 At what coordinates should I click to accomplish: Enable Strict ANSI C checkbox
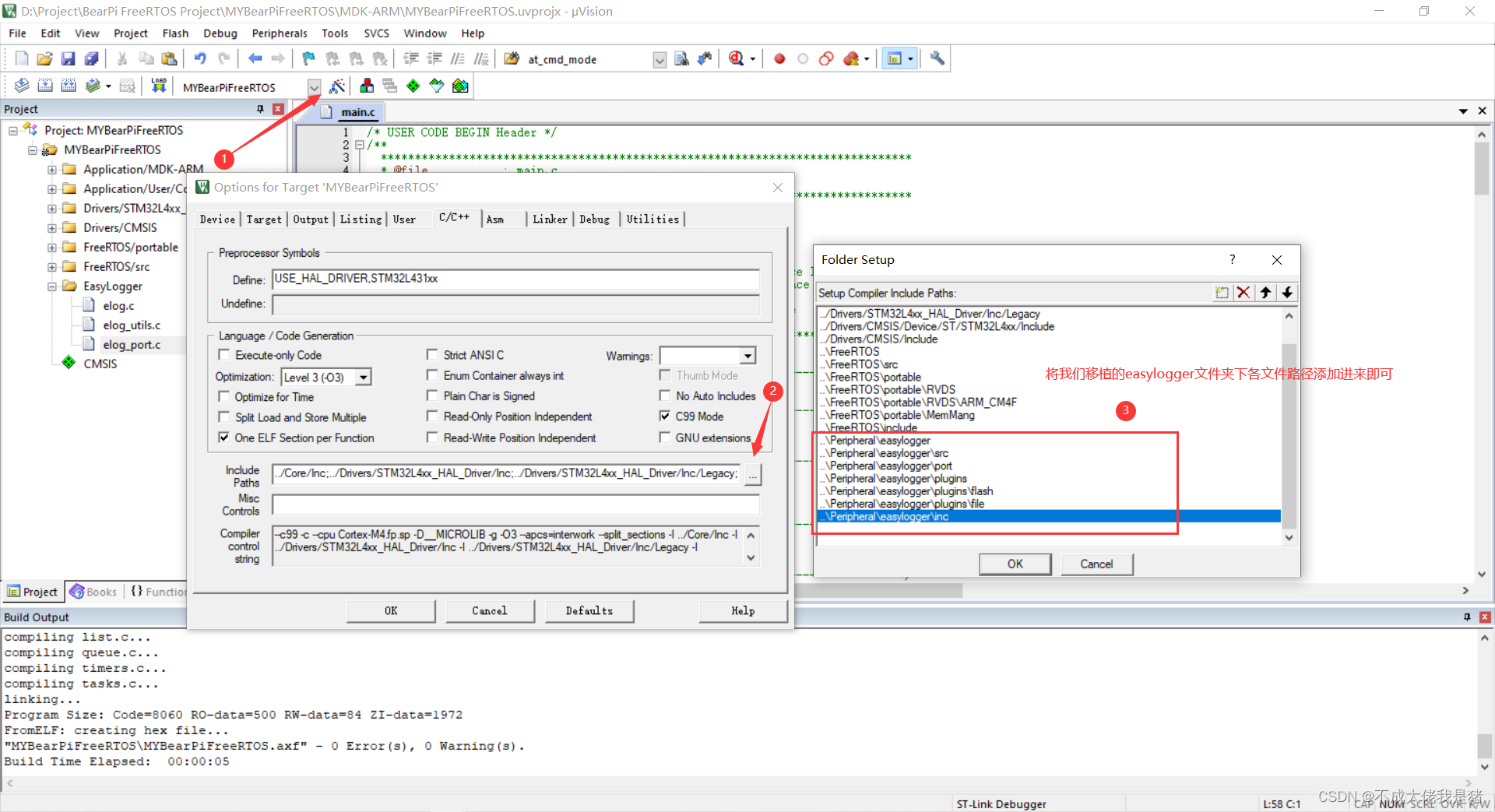pyautogui.click(x=432, y=355)
